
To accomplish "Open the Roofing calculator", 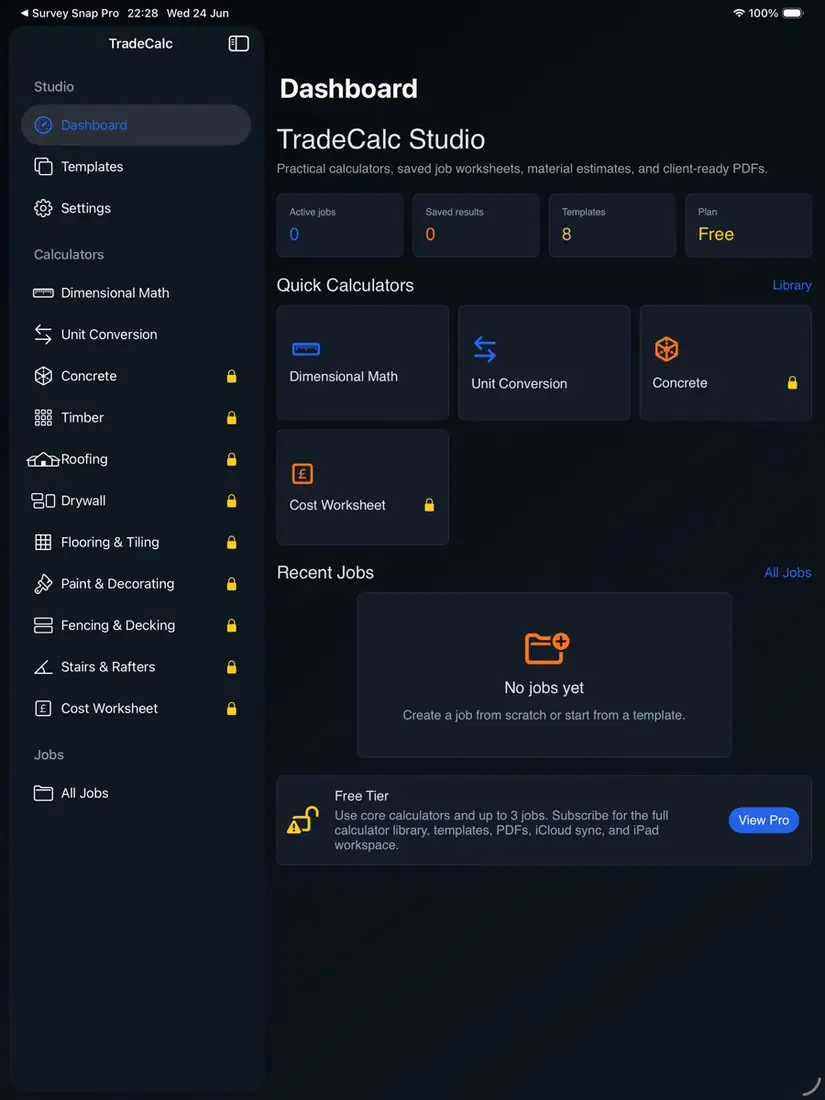I will click(x=136, y=460).
